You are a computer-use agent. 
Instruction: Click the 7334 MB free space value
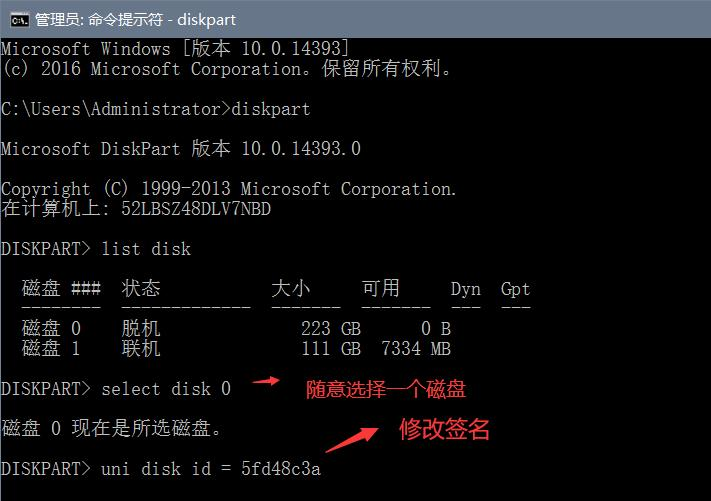pyautogui.click(x=416, y=348)
